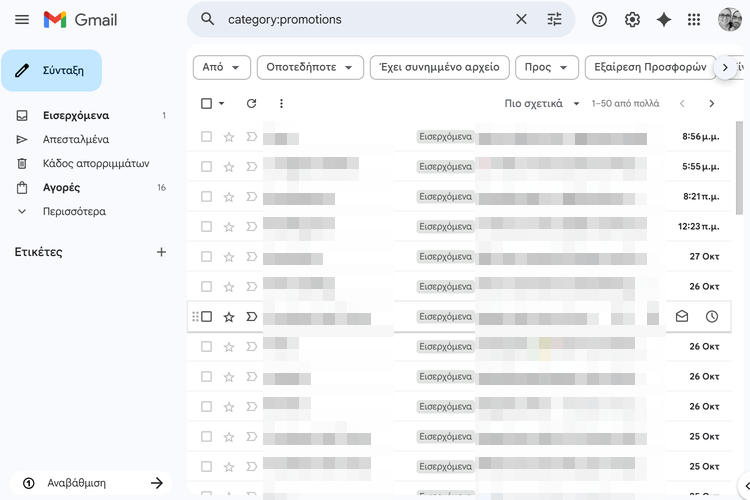Open the Support help icon
Screen dimensions: 750x500
(x=600, y=20)
